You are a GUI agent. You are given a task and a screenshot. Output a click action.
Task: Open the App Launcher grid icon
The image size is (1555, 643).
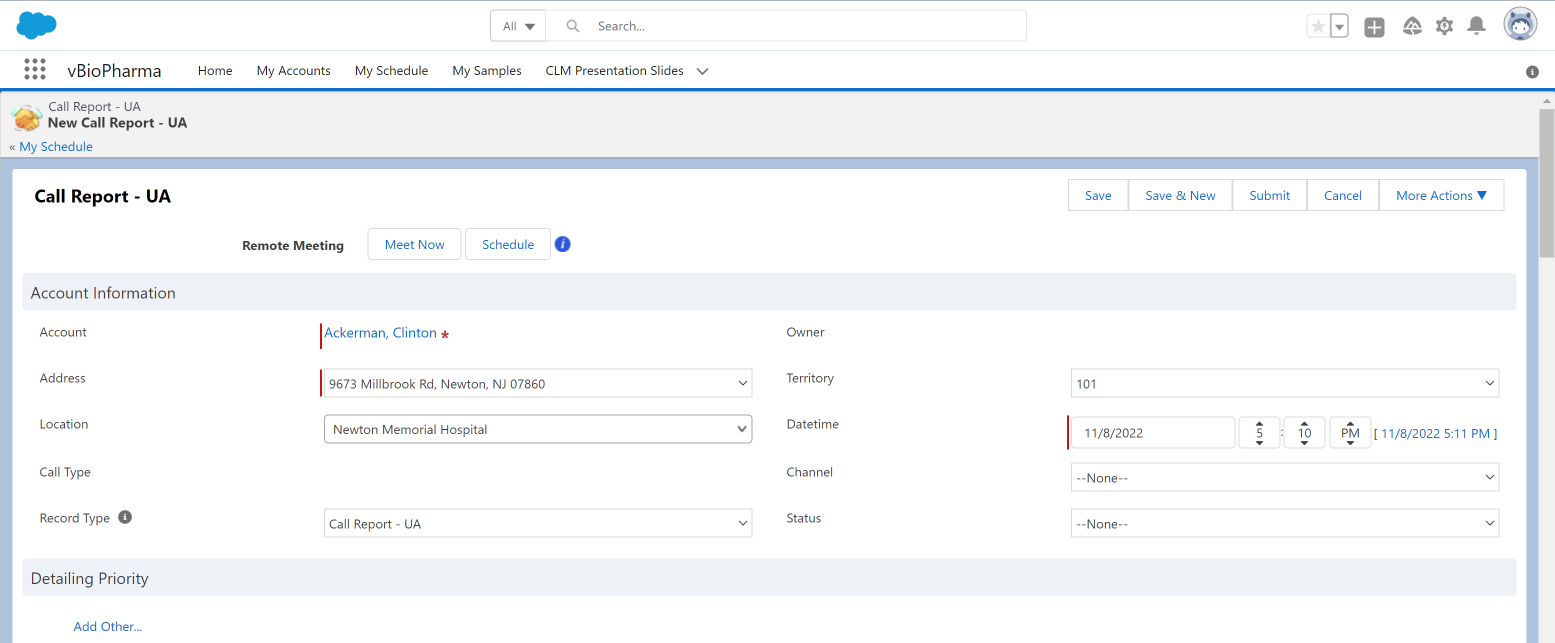point(35,70)
